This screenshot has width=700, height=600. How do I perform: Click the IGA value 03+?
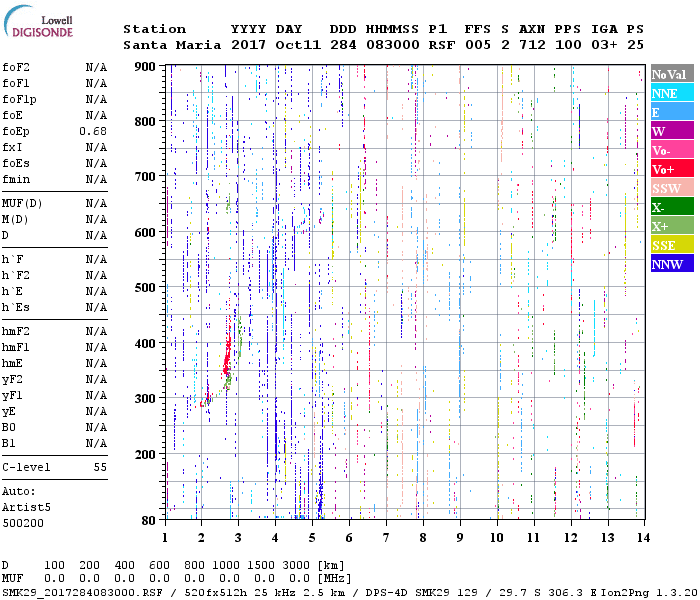[x=604, y=45]
